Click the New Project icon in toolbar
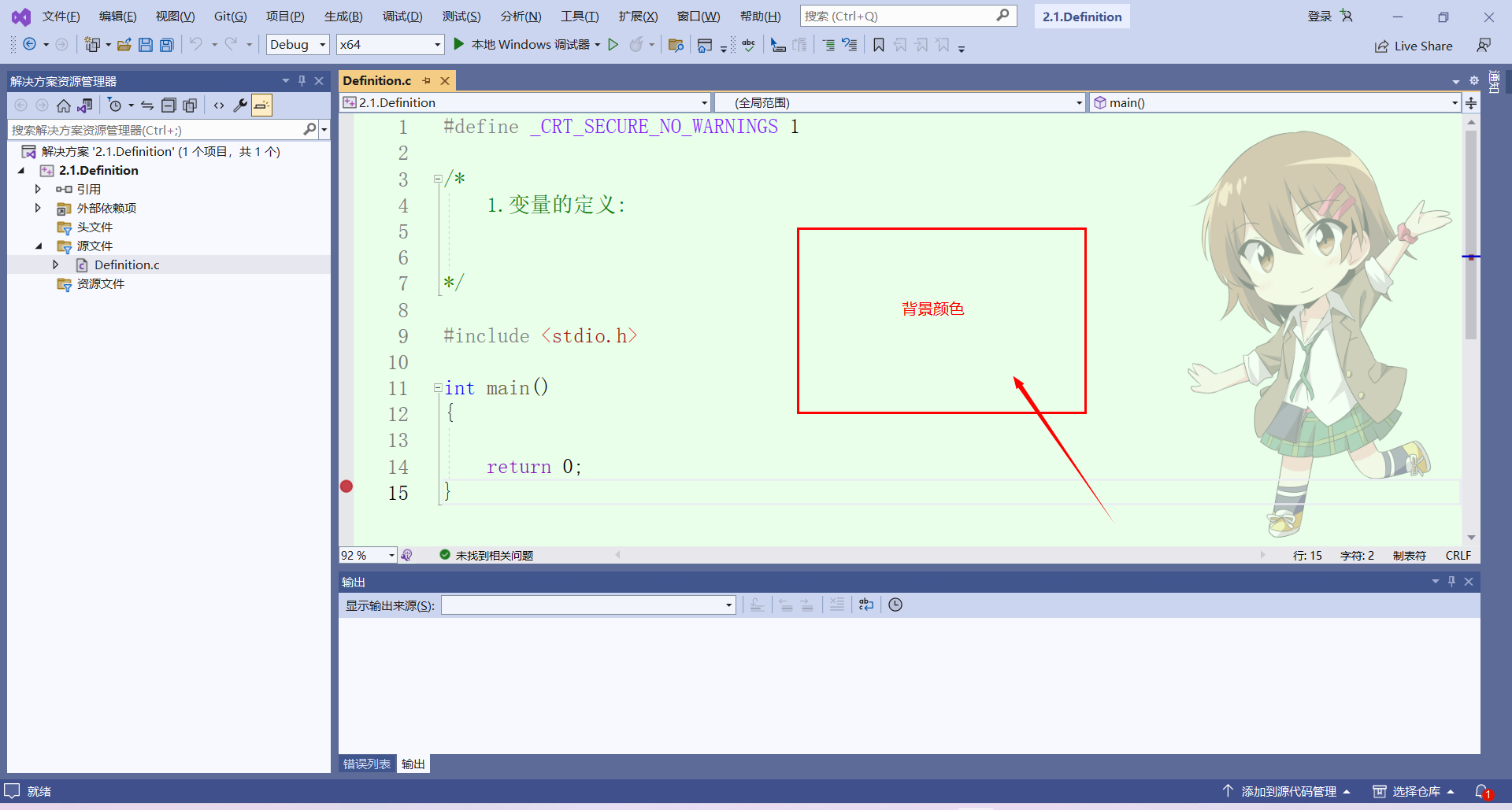The height and width of the screenshot is (810, 1512). point(93,45)
